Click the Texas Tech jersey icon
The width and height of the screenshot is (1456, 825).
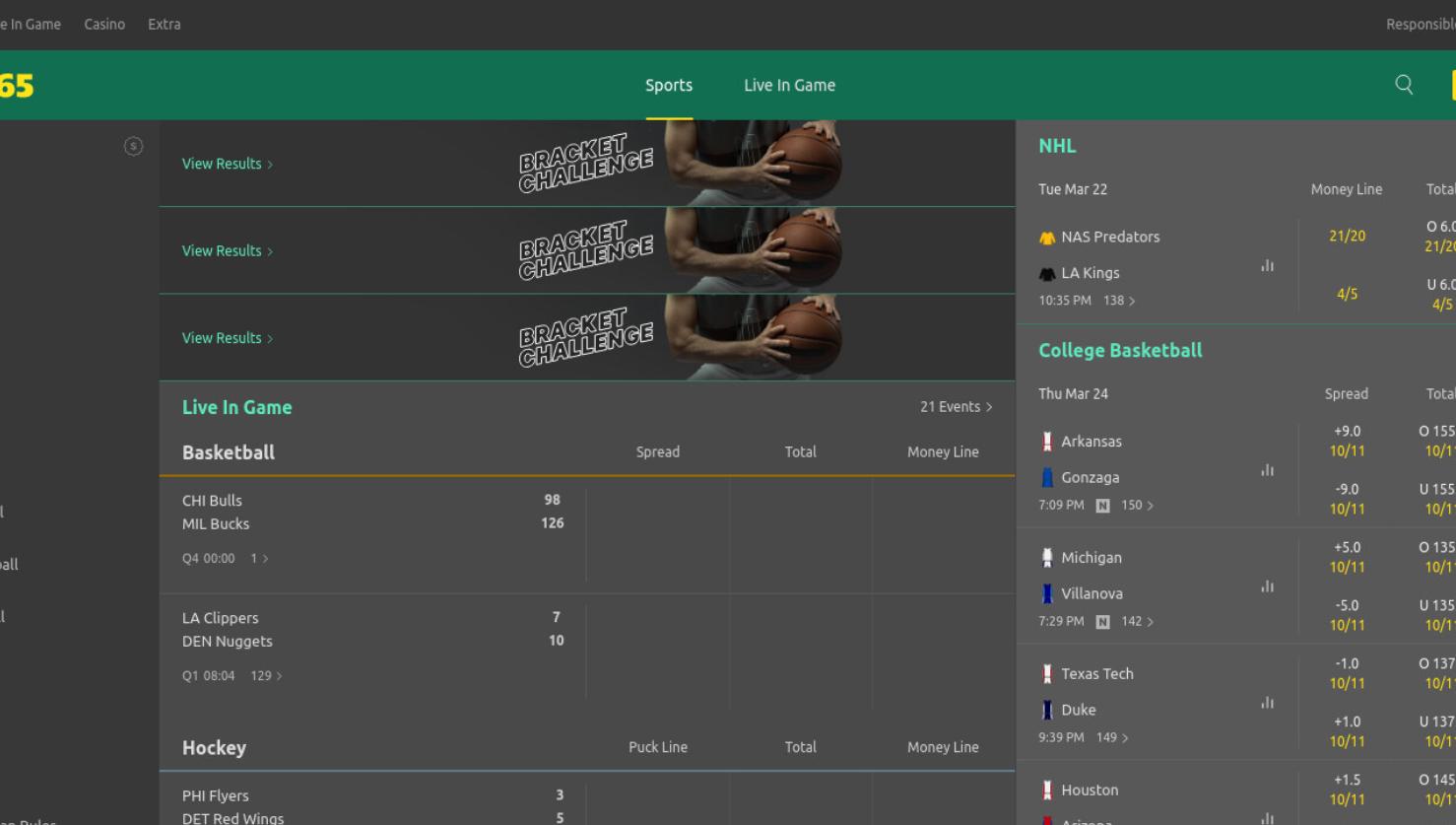pyautogui.click(x=1047, y=674)
